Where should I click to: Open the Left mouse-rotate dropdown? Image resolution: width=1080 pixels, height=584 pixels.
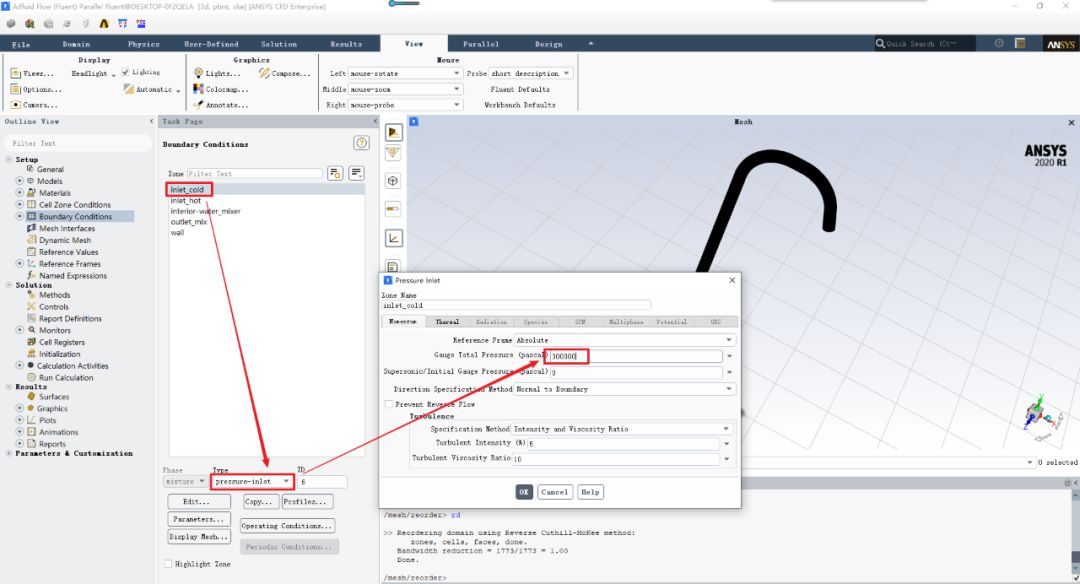click(x=405, y=73)
